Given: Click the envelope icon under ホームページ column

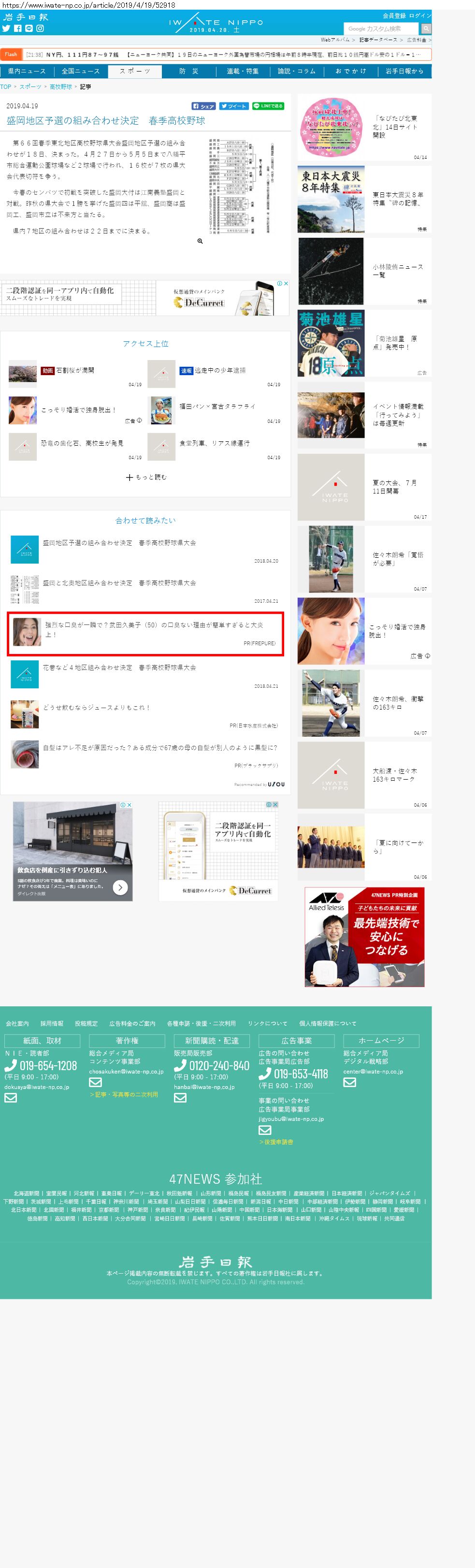Looking at the screenshot, I should pyautogui.click(x=349, y=1082).
